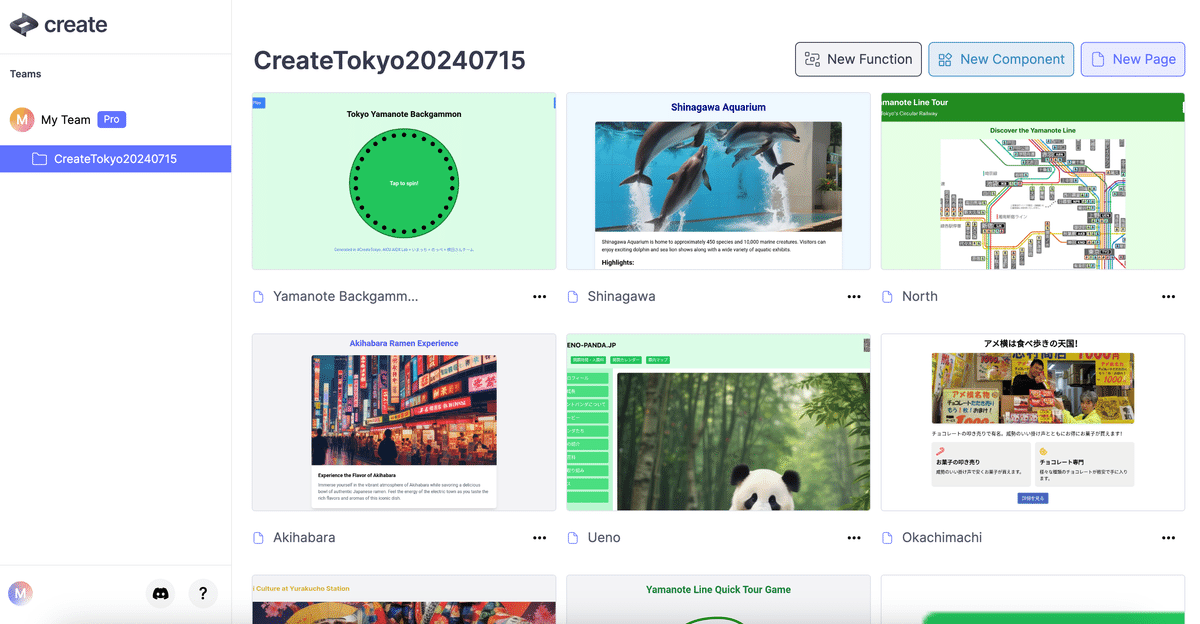Open the Ueno panda thumbnail
Screen dimensions: 1200x624
click(718, 422)
